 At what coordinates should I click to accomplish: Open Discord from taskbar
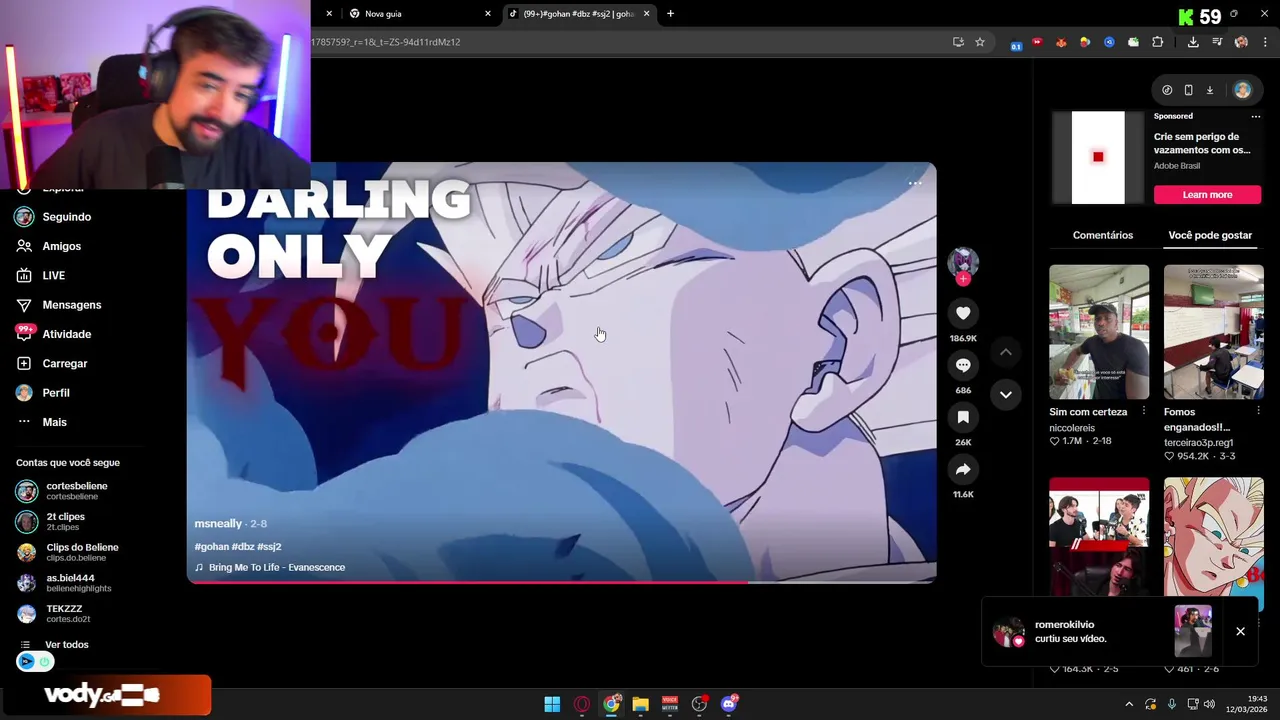coord(729,704)
